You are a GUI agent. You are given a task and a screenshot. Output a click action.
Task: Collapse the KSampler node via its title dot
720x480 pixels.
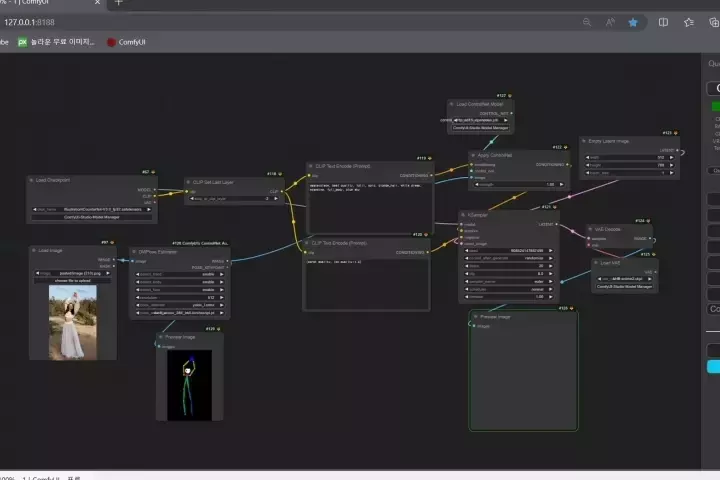pos(463,215)
